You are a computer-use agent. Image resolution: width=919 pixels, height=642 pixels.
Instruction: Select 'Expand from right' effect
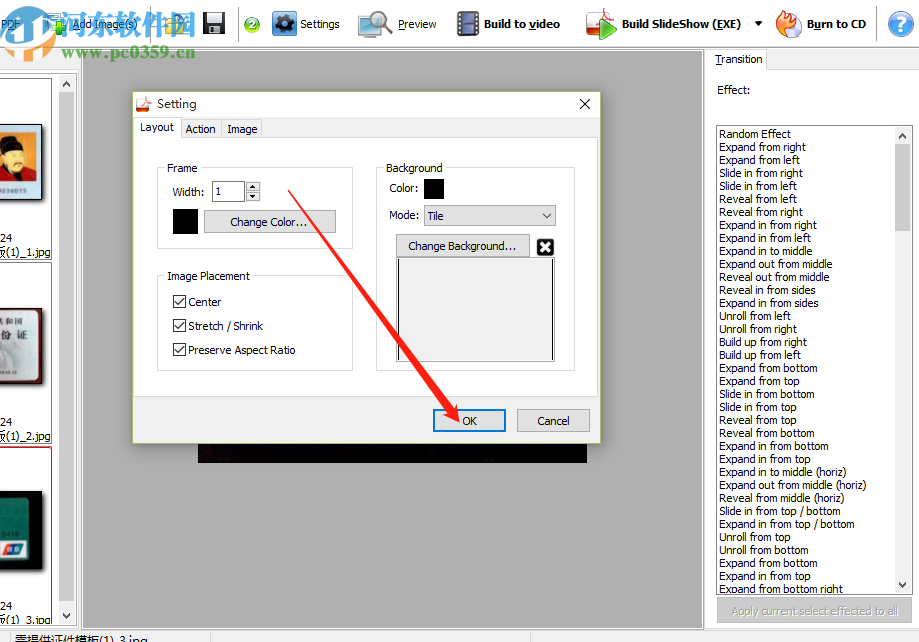[762, 147]
